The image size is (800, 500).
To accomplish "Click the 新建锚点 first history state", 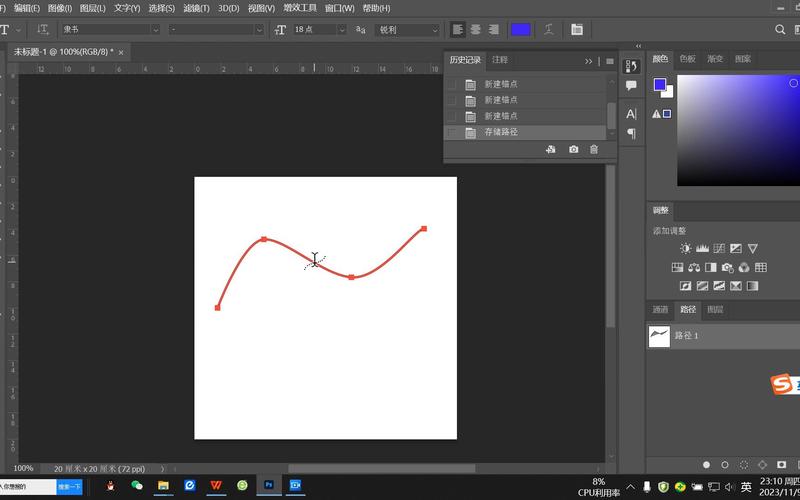I will (x=501, y=84).
